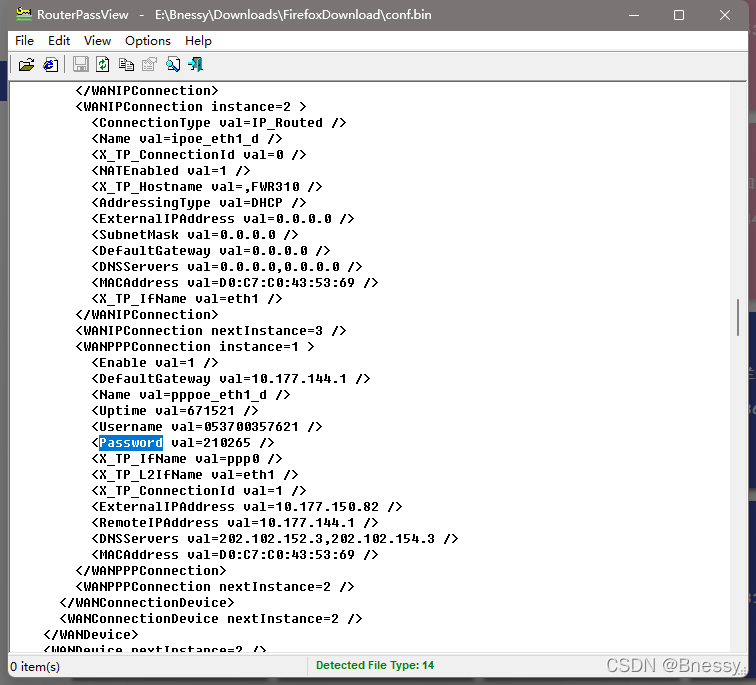The image size is (756, 685).
Task: Click the X_TP_IfName val=eth1 line
Action: click(187, 298)
